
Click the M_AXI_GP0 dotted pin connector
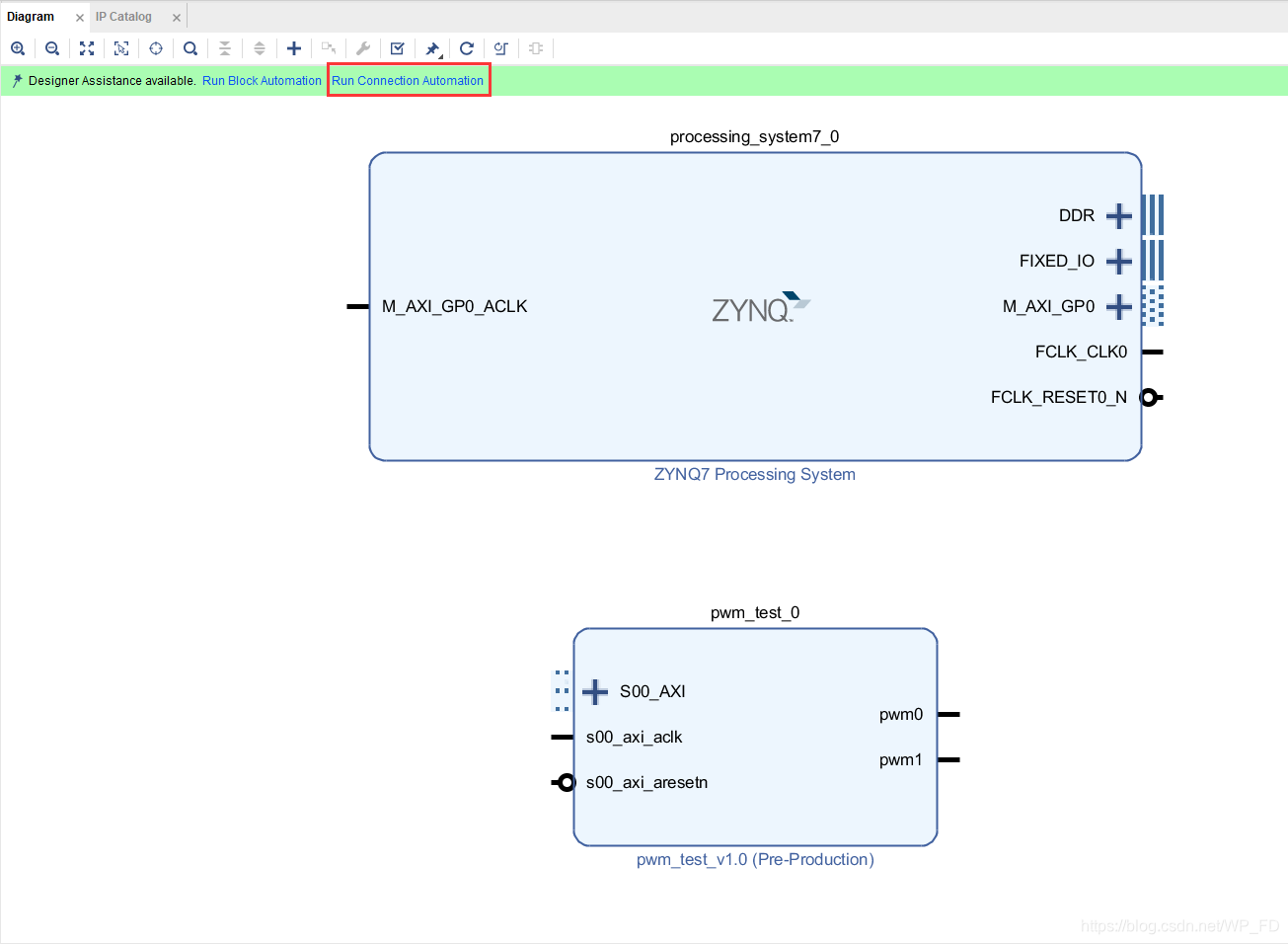point(1153,306)
